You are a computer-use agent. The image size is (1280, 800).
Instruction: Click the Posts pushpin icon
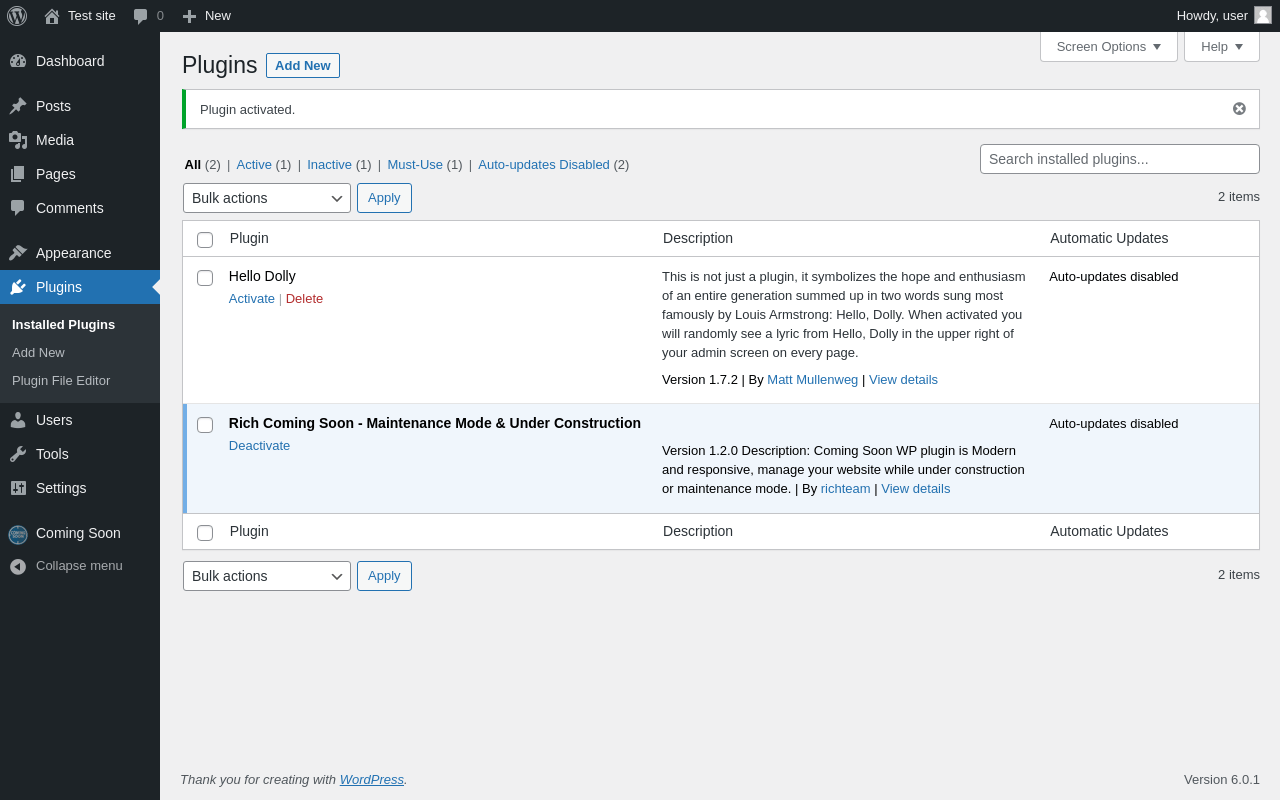pos(18,106)
